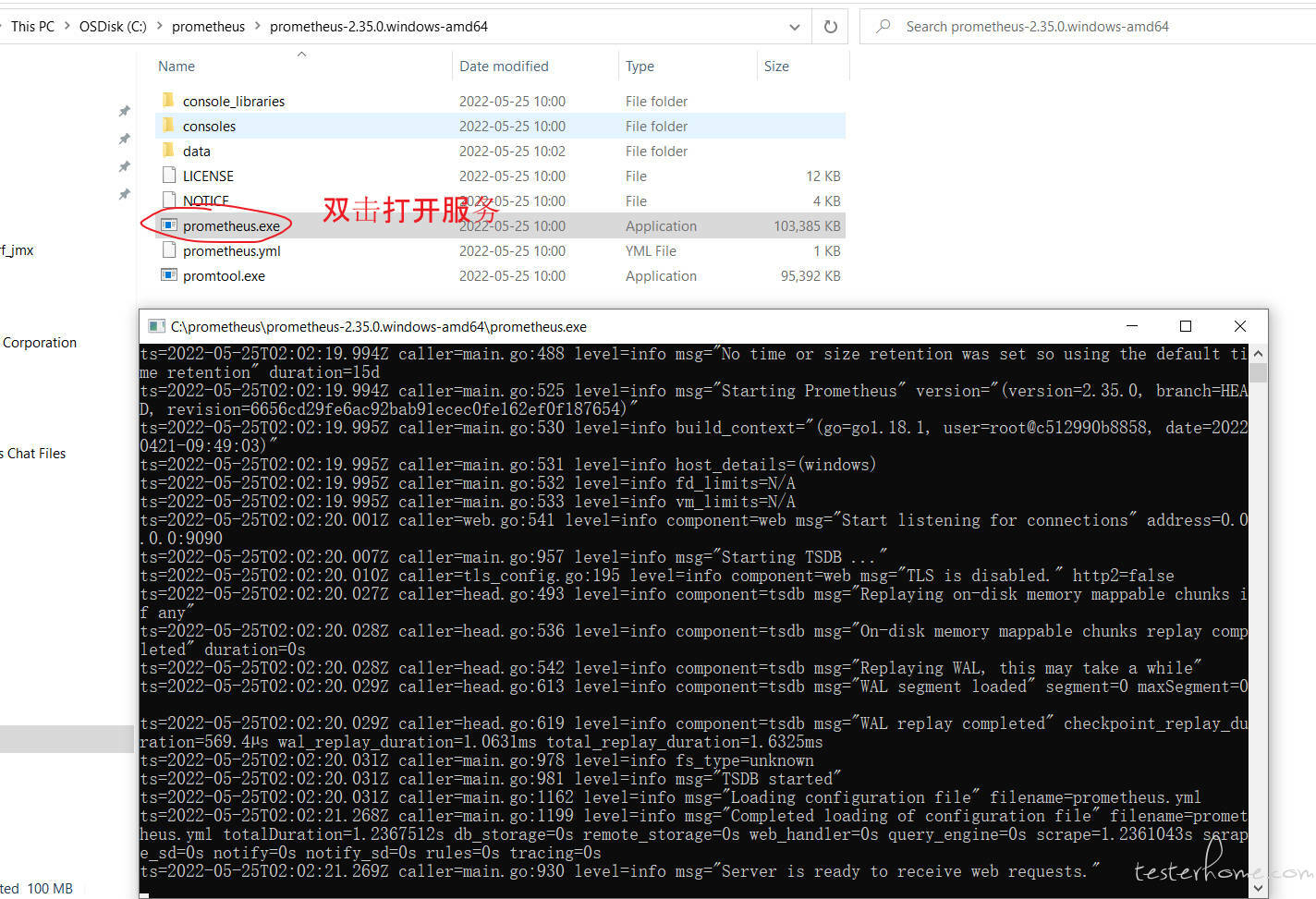Click the 103,385 KB size cell
Viewport: 1316px width, 899px height.
[x=807, y=225]
